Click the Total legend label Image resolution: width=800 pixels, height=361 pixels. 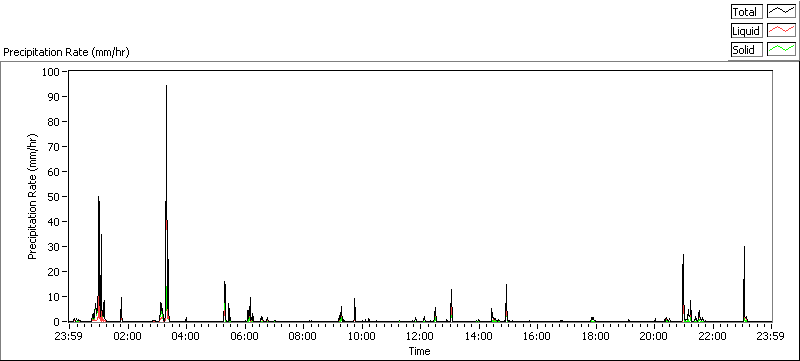(x=746, y=11)
